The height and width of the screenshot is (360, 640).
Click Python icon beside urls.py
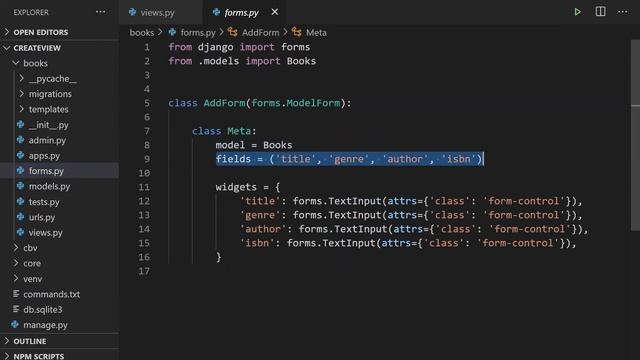click(x=20, y=217)
